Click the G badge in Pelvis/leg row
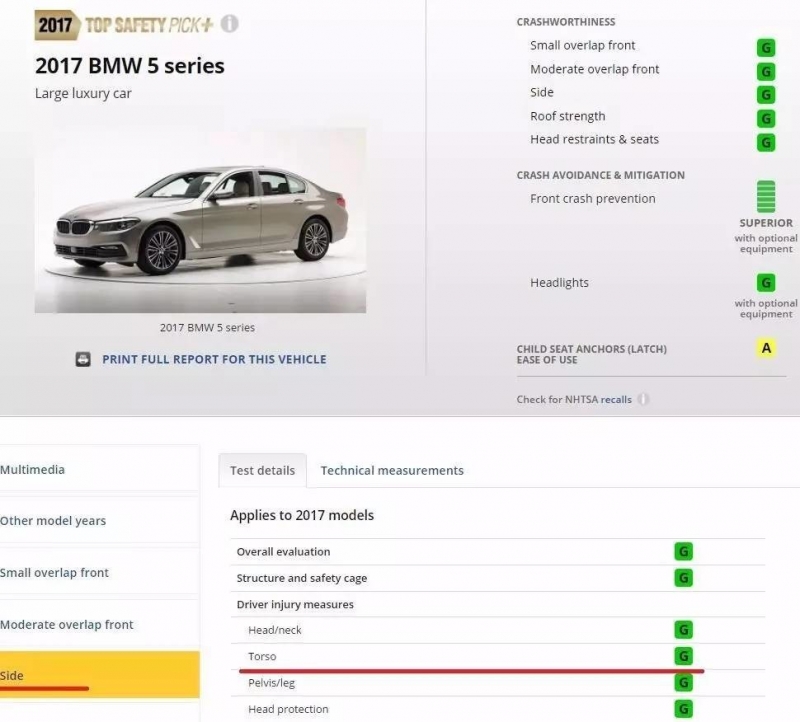This screenshot has width=800, height=722. point(683,683)
